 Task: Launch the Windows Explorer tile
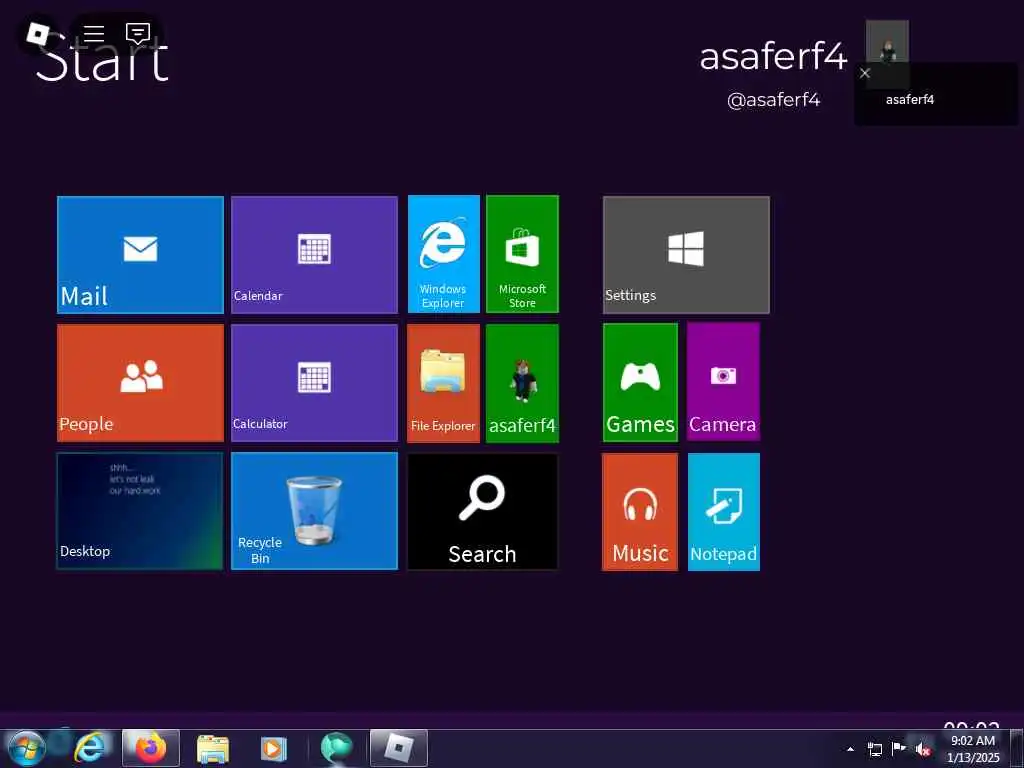point(443,254)
